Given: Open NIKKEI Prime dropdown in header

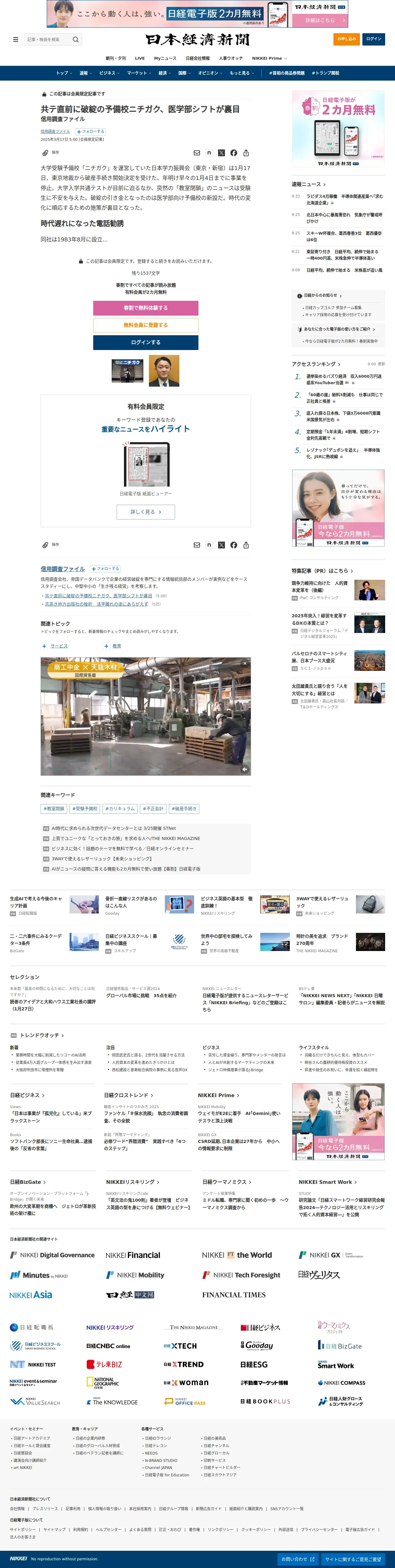Looking at the screenshot, I should coord(269,58).
